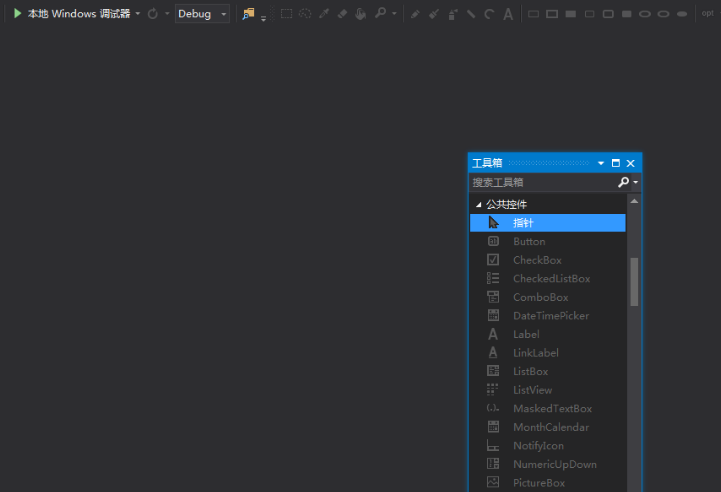The image size is (721, 492).
Task: Select the ComboBox control
Action: click(540, 297)
